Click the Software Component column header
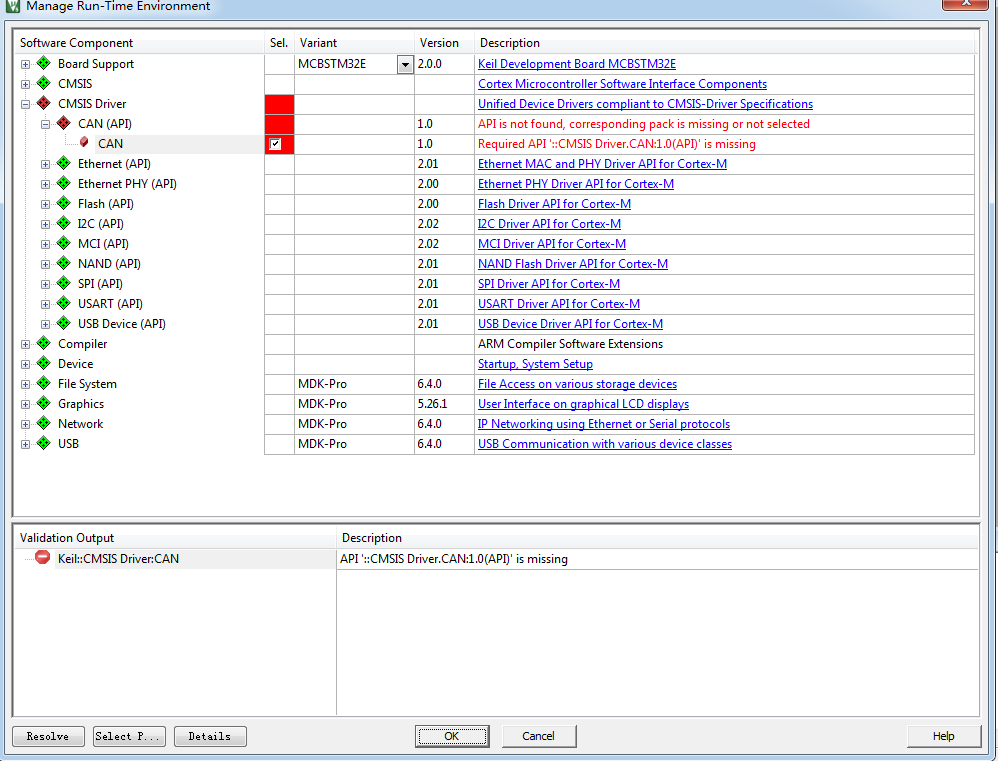The image size is (998, 761). click(77, 43)
